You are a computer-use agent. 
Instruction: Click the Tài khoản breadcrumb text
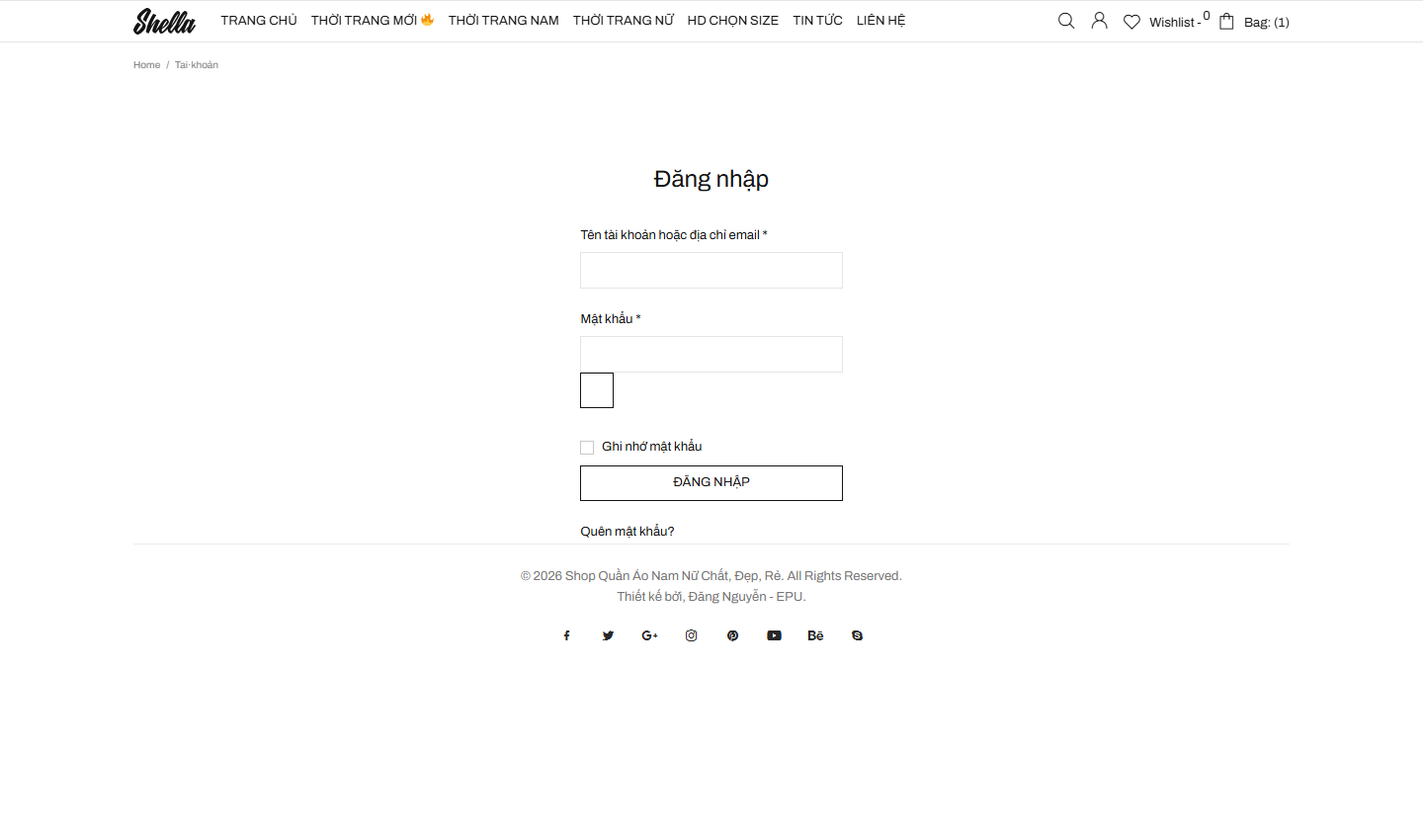(197, 65)
